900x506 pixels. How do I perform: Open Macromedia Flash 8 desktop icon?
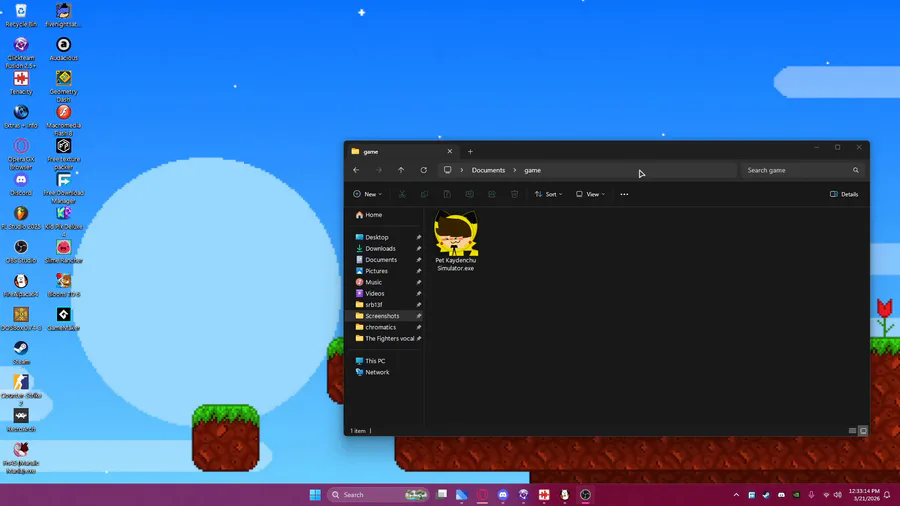64,120
